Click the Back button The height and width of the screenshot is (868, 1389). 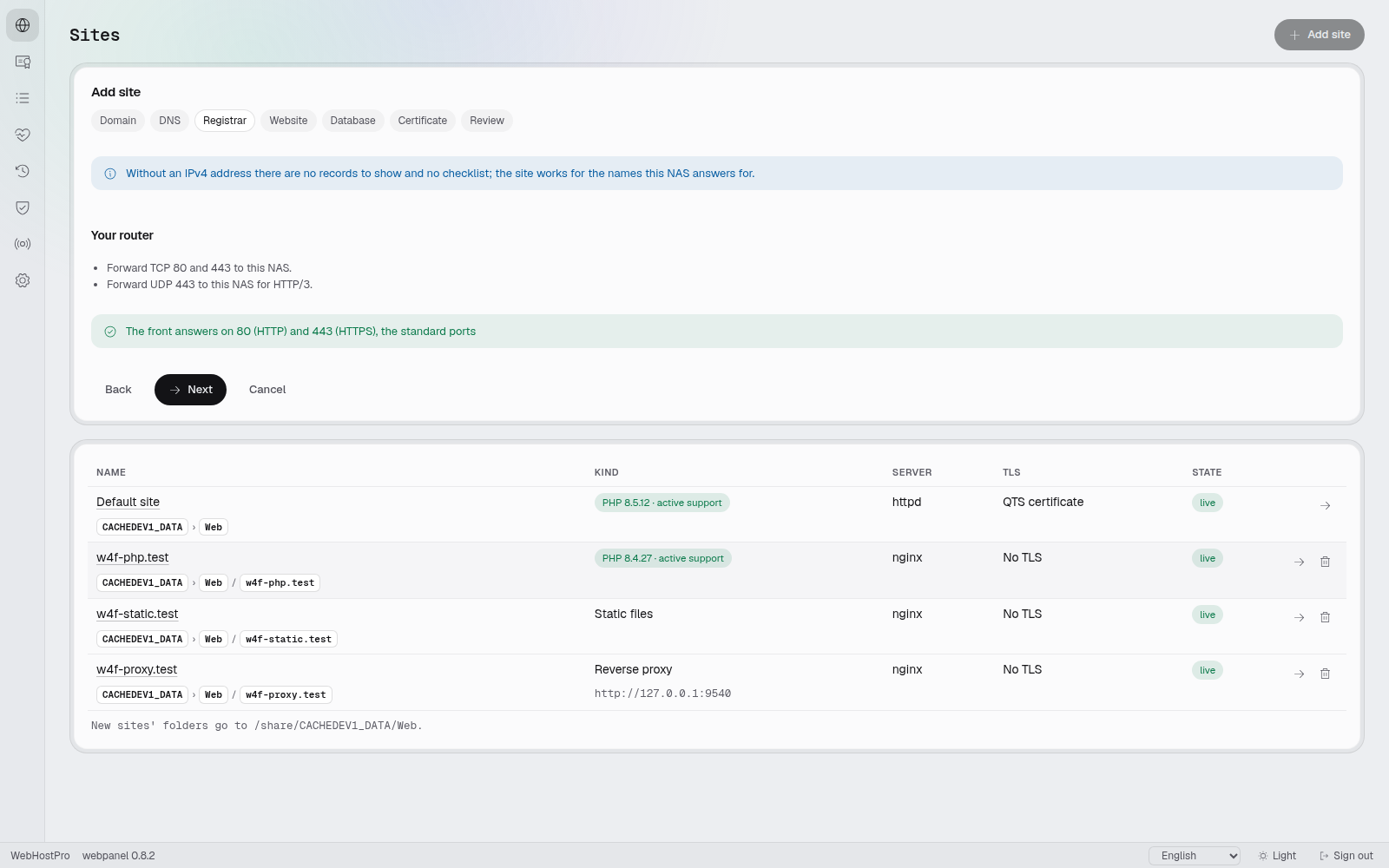[118, 390]
